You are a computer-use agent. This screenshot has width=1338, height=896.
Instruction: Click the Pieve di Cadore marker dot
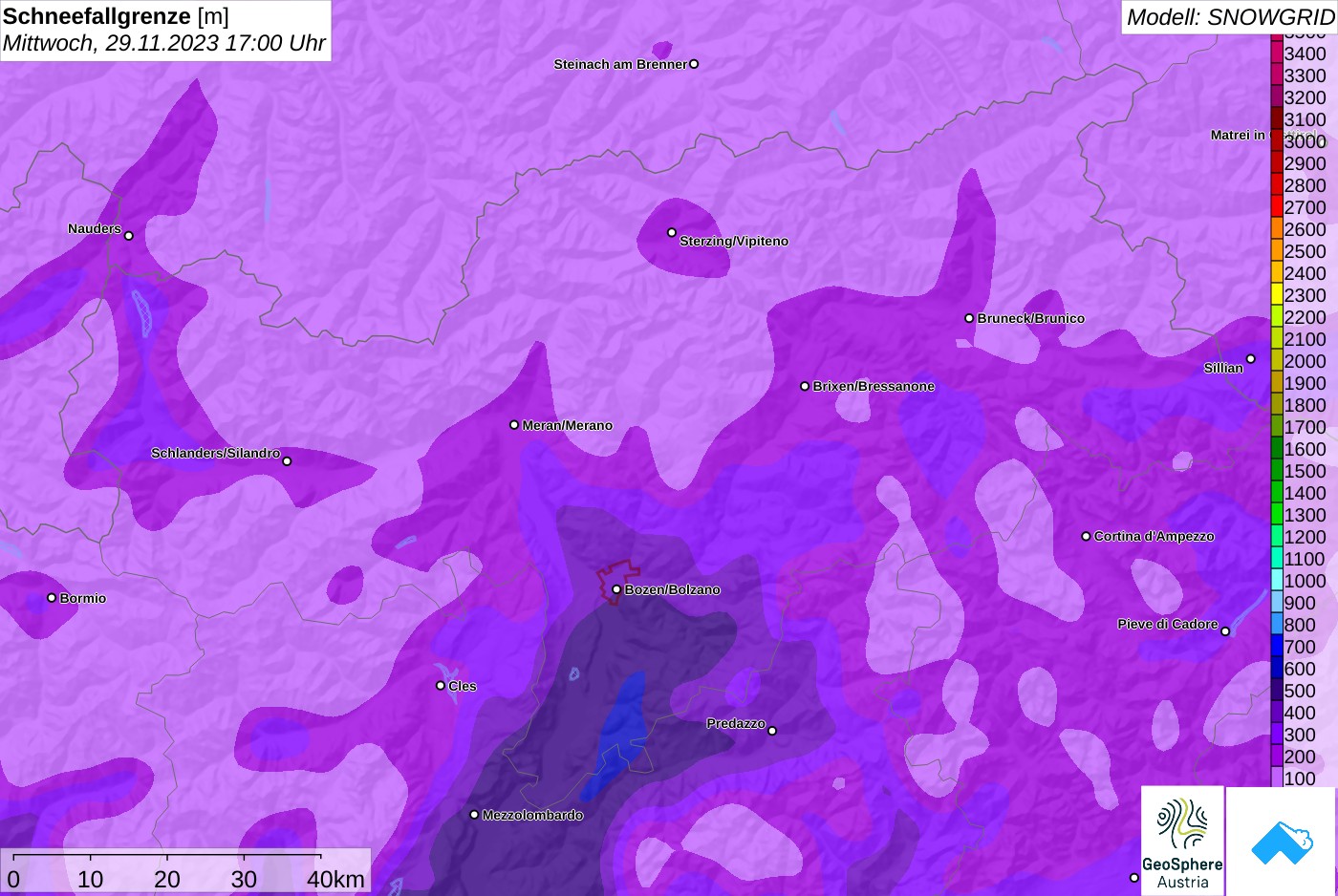[1225, 631]
